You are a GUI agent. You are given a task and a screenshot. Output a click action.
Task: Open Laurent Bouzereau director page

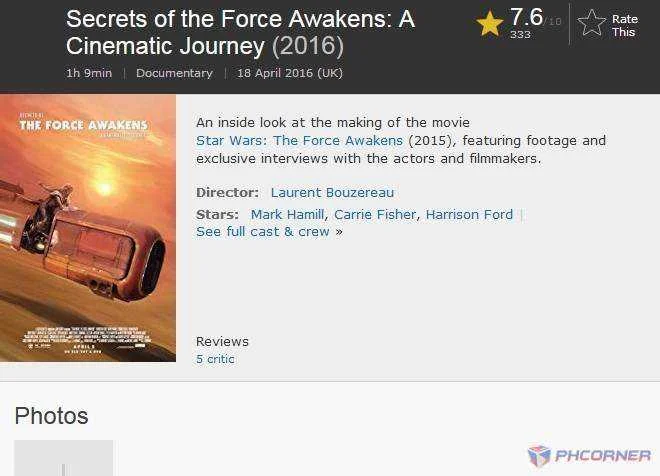click(x=332, y=192)
